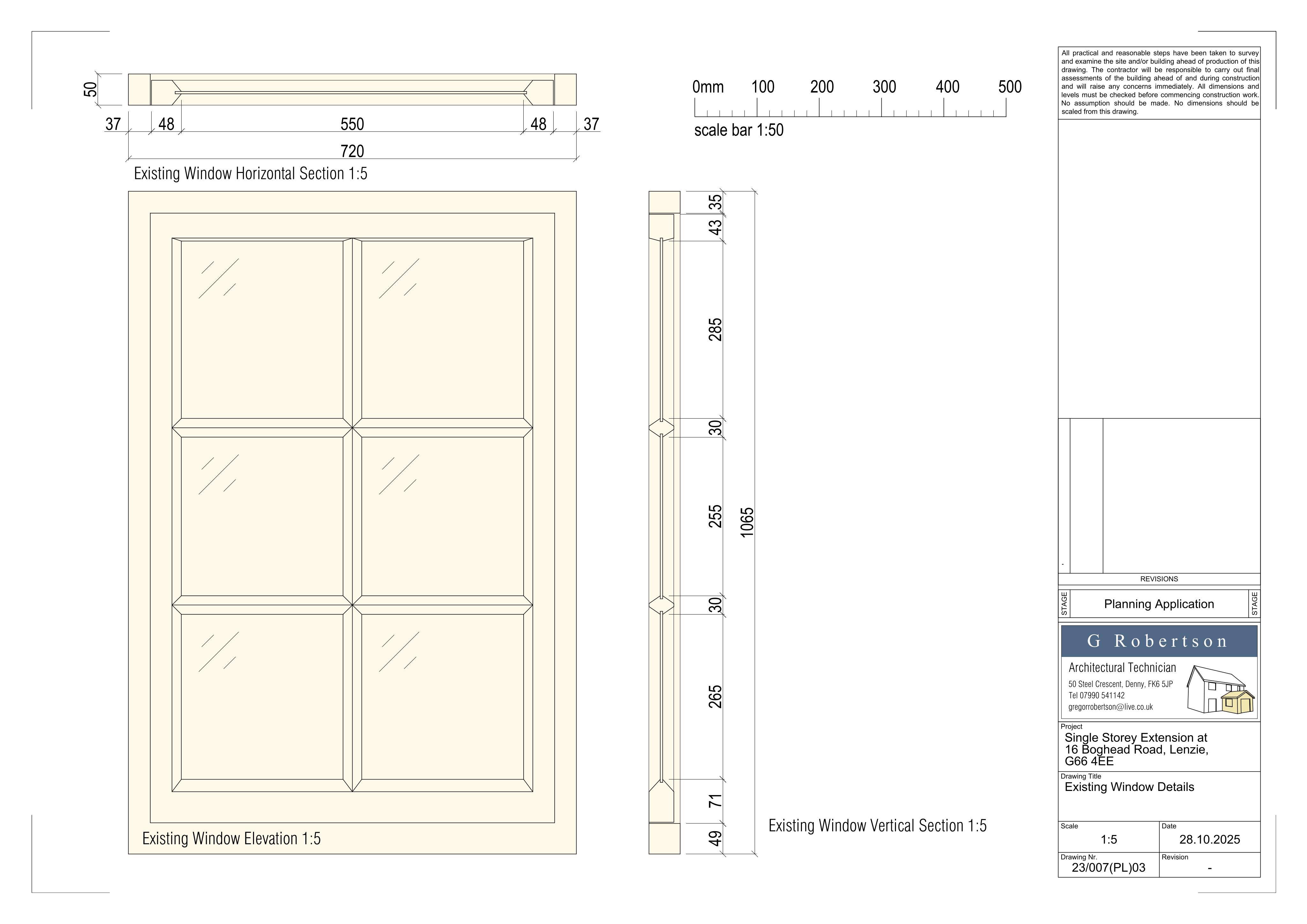Click the 43 dimension on the vertical section
Viewport: 1307px width, 924px height.
pos(715,227)
